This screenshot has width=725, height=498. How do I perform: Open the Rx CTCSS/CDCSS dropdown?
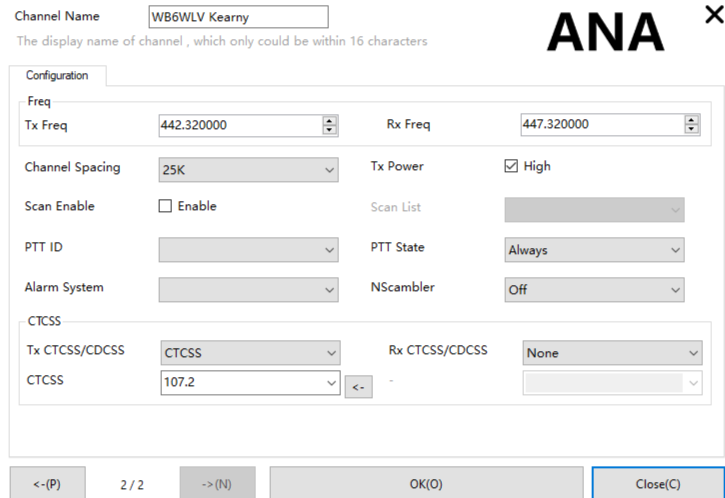(612, 353)
